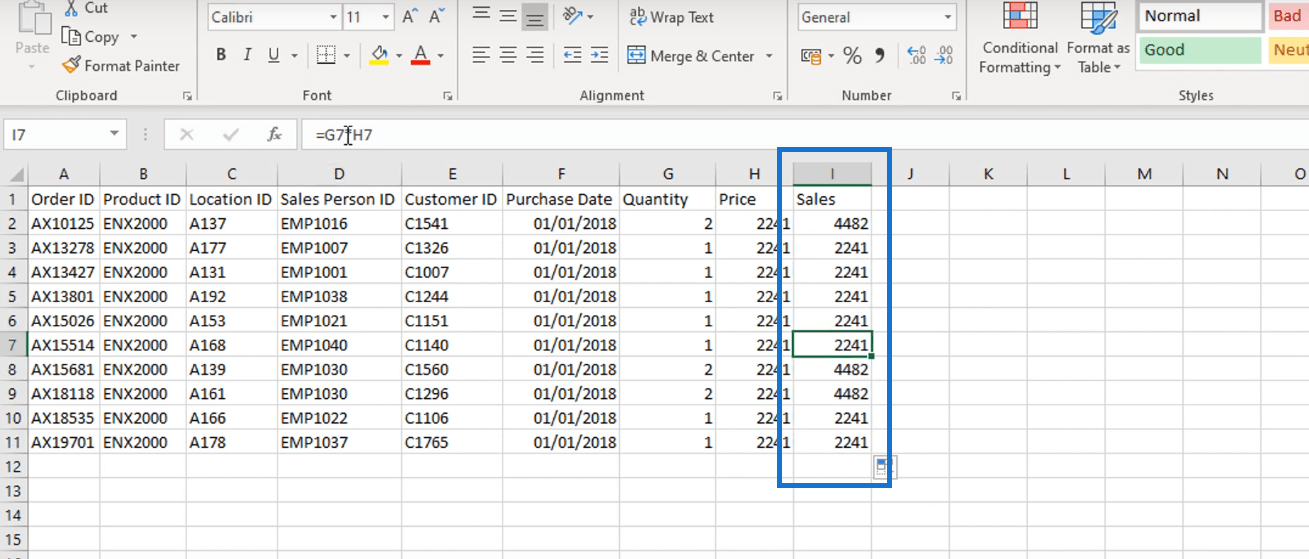Viewport: 1309px width, 559px height.
Task: Open the Format as Table gallery
Action: click(1098, 38)
